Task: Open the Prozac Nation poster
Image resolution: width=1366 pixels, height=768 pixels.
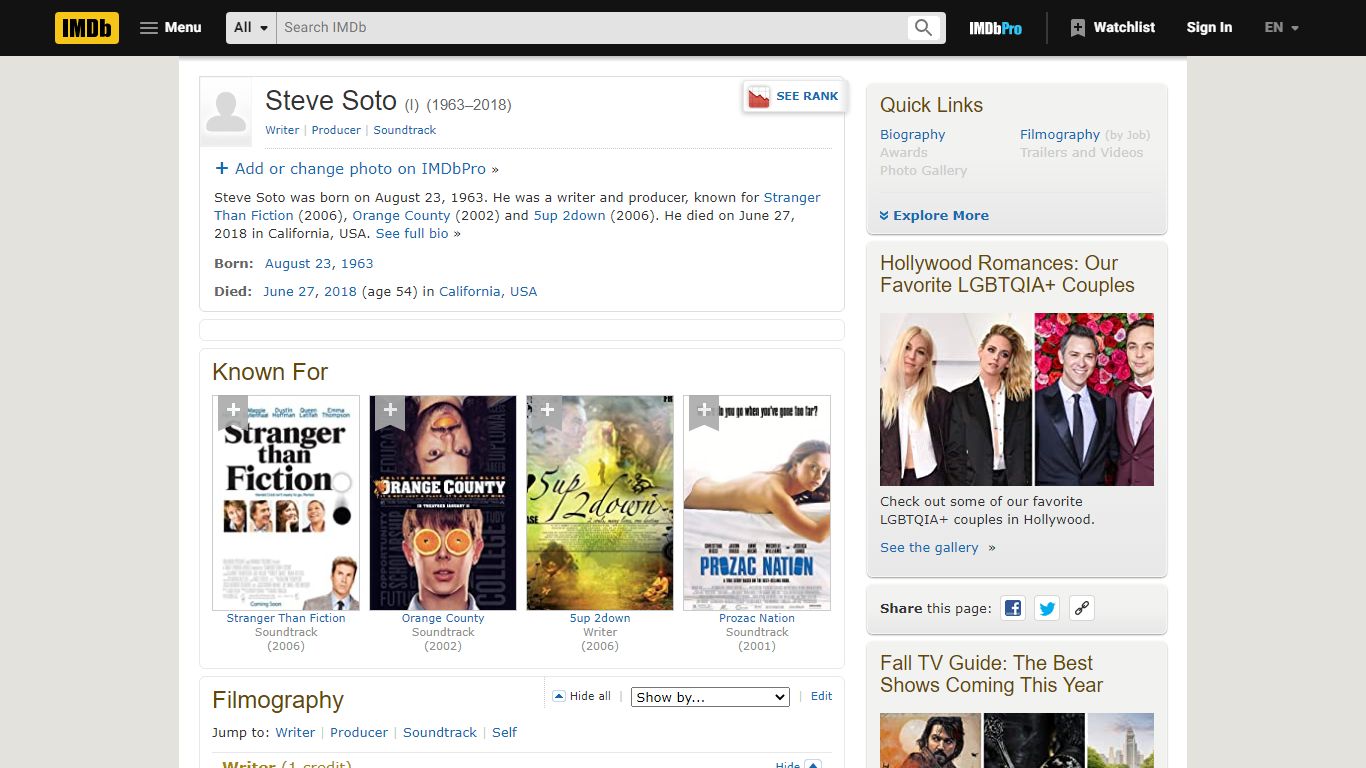Action: click(x=757, y=503)
